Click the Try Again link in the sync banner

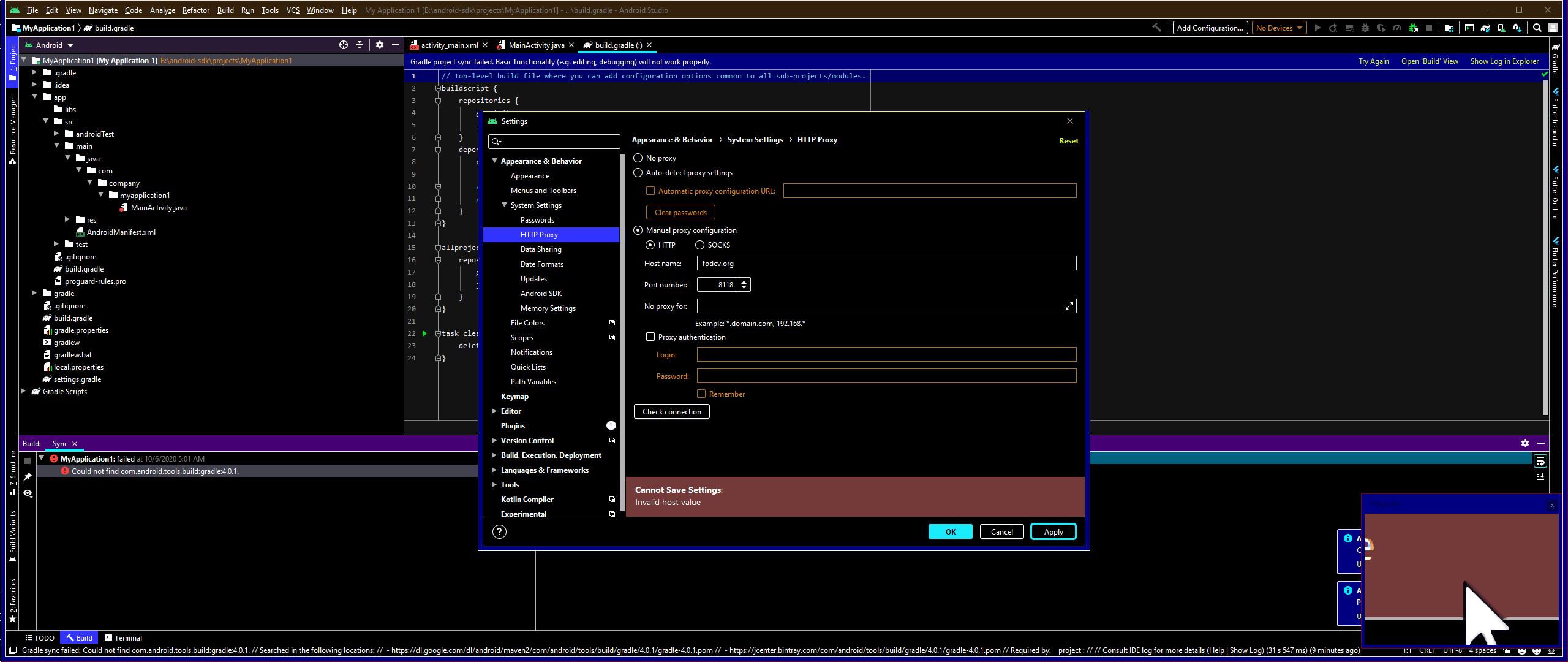1373,61
